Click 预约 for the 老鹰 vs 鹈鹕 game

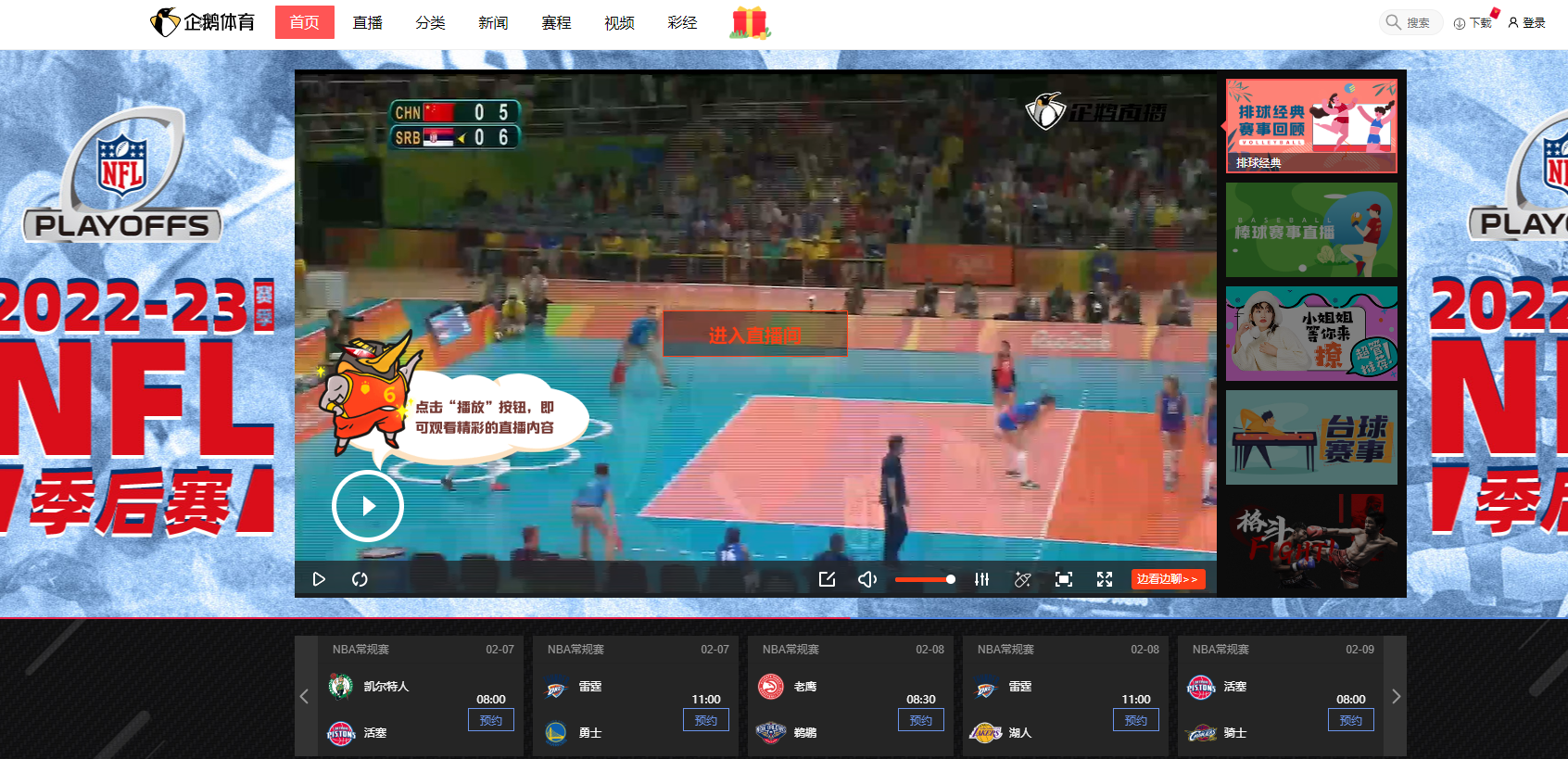tap(921, 720)
